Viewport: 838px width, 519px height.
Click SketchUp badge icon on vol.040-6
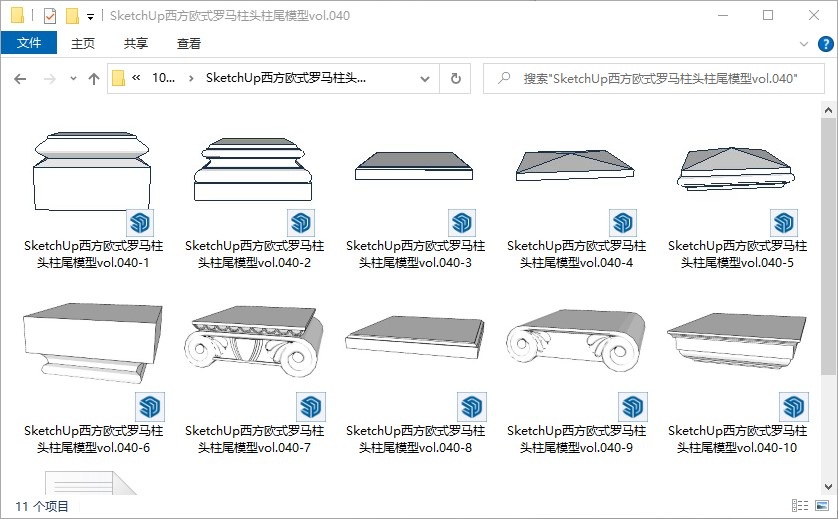pos(150,407)
